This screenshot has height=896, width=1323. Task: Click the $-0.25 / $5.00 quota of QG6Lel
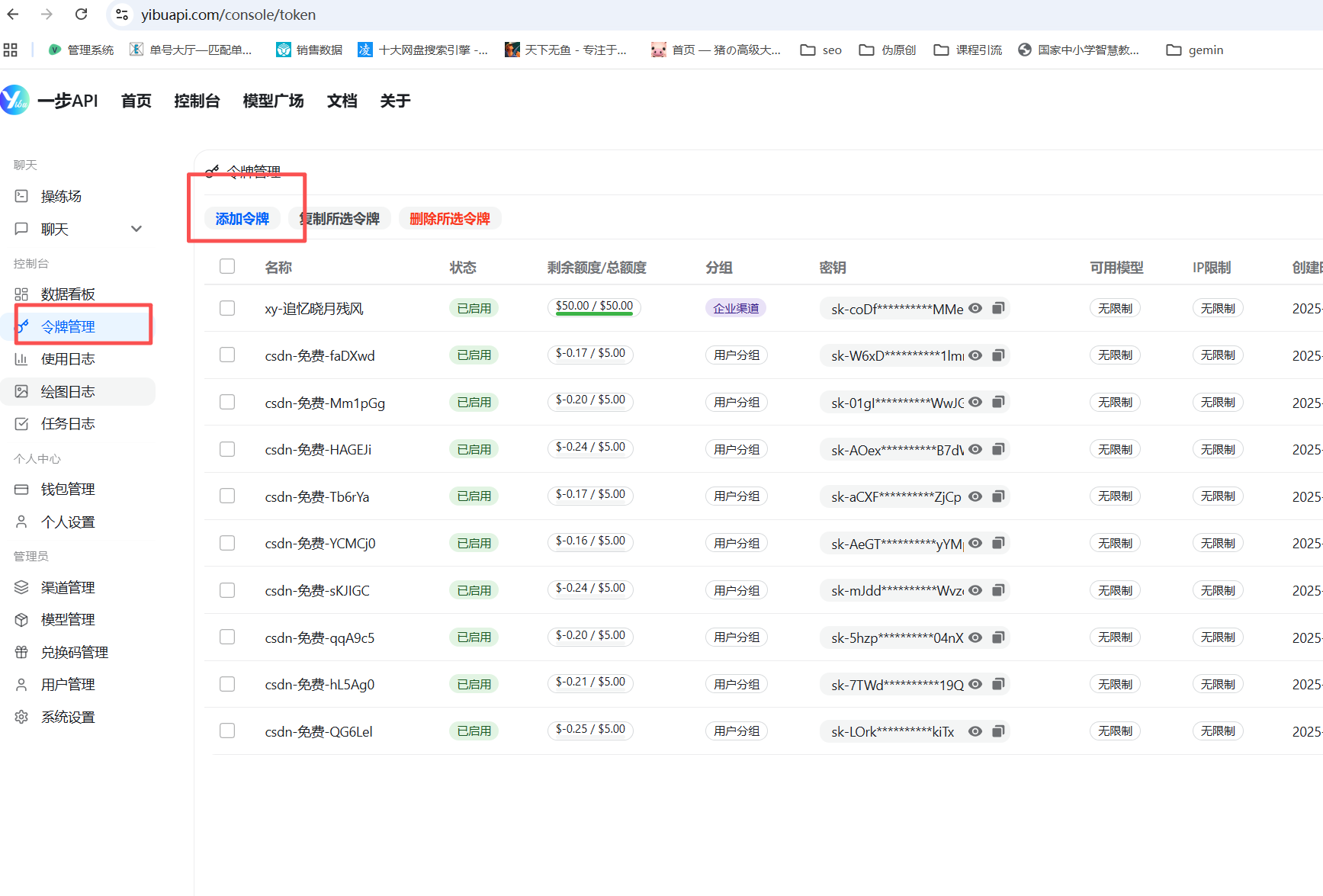point(590,730)
